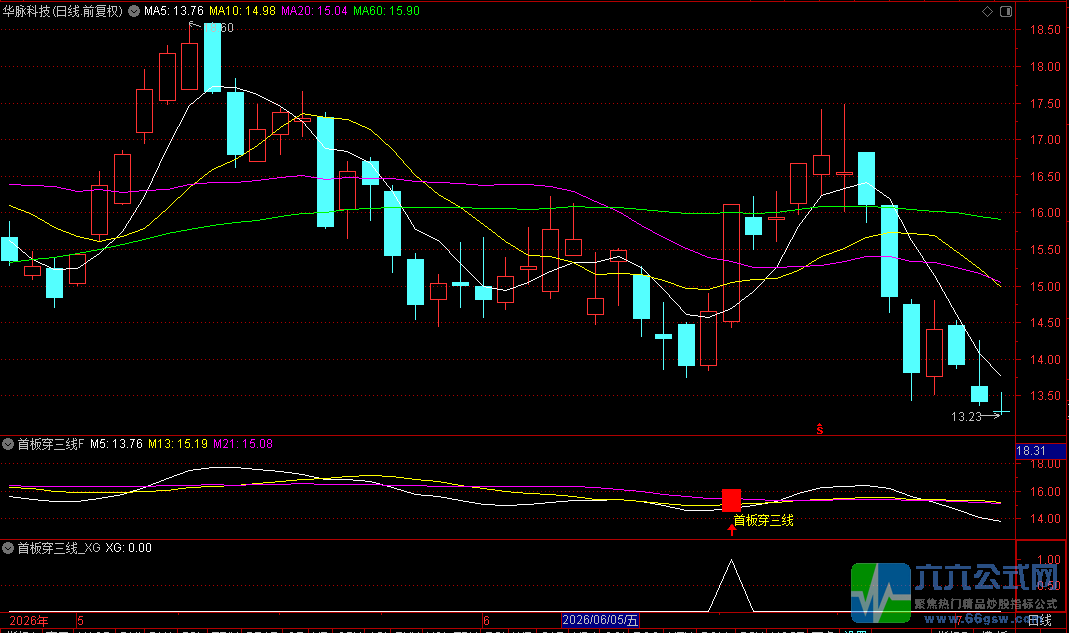Click the 13.50 price axis label
This screenshot has width=1069, height=633.
tap(1044, 396)
